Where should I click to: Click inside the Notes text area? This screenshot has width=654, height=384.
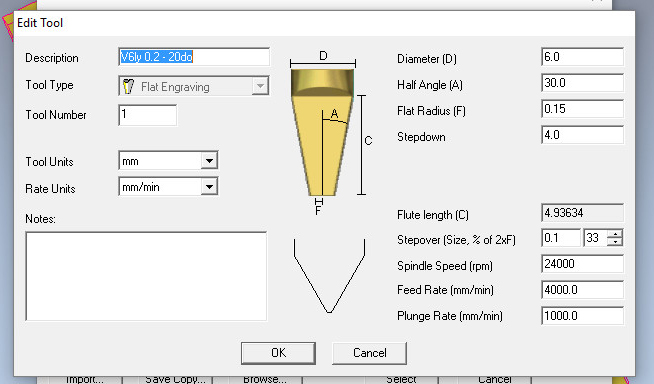(146, 276)
